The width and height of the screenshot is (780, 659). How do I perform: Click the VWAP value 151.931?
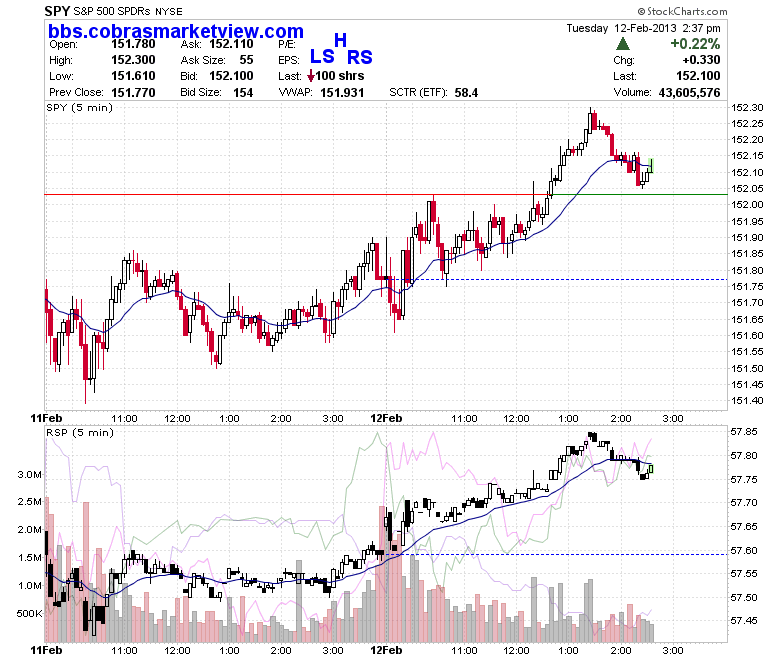point(342,93)
